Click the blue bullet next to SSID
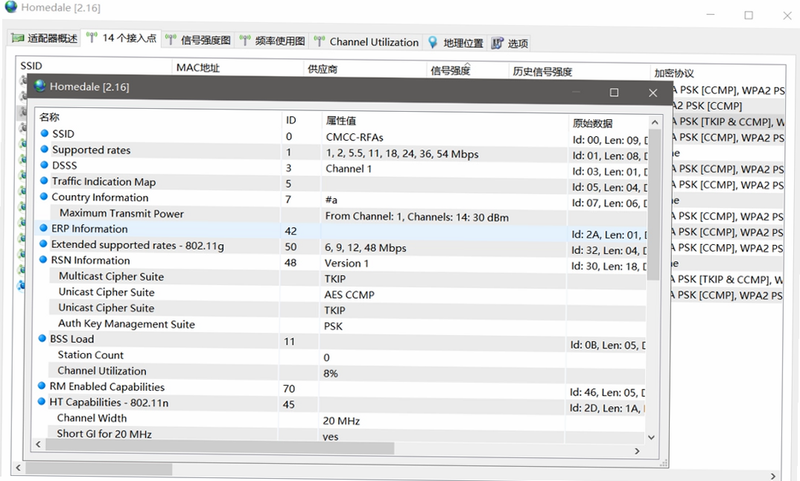This screenshot has width=800, height=481. click(45, 133)
